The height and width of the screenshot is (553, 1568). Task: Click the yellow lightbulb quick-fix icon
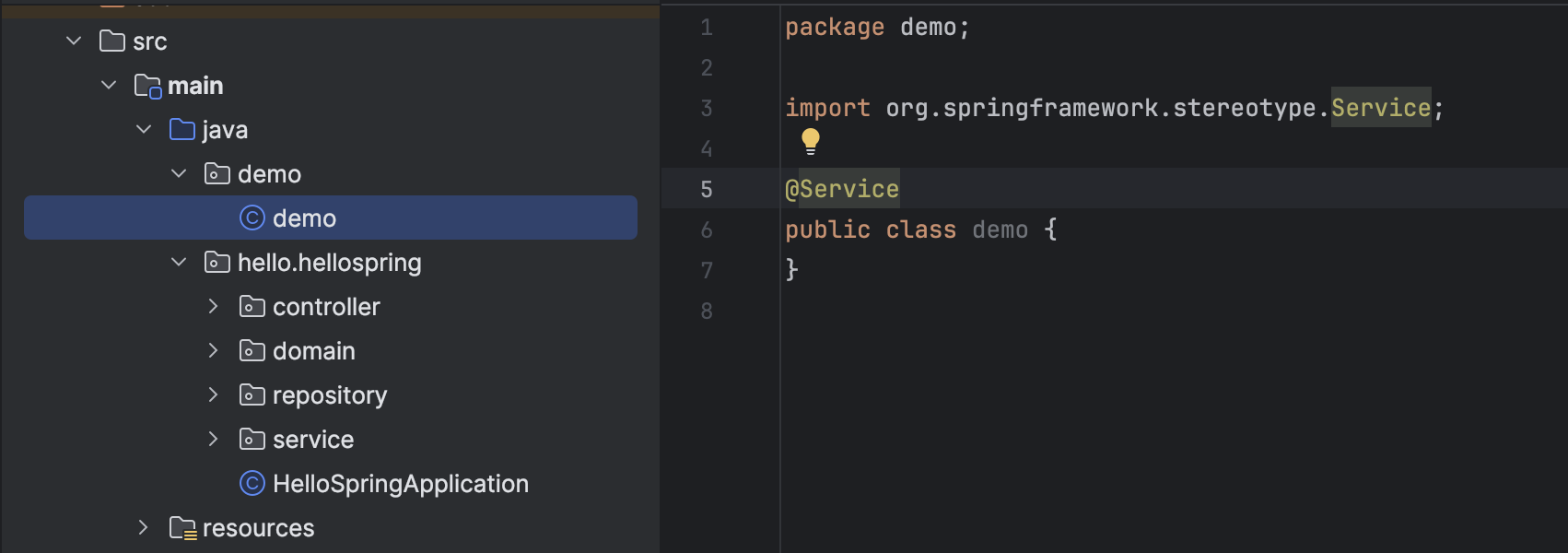tap(811, 141)
